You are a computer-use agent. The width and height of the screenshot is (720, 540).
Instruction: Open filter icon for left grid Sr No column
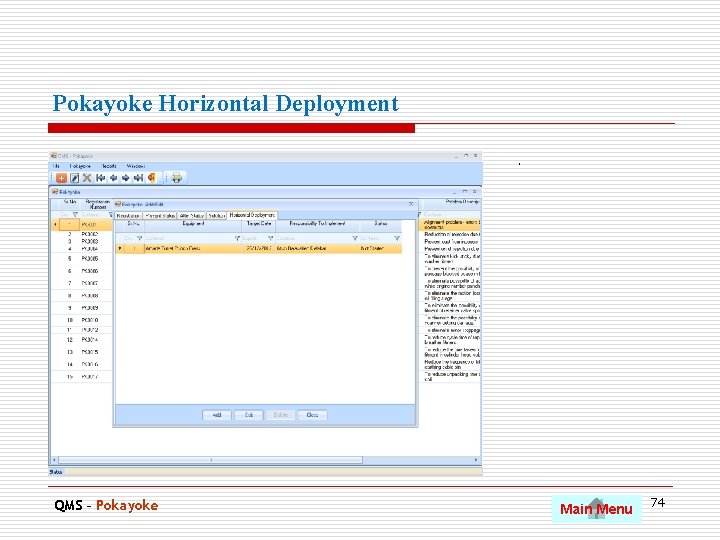(x=75, y=214)
